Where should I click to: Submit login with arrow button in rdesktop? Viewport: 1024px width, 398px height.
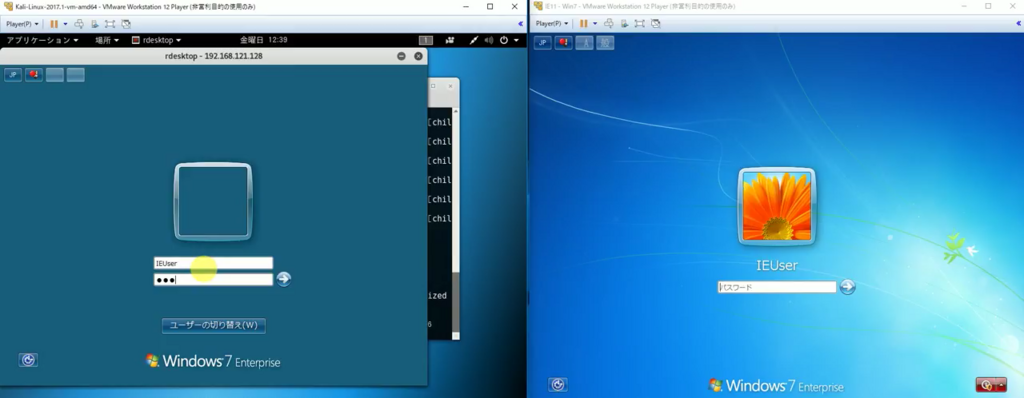point(283,279)
